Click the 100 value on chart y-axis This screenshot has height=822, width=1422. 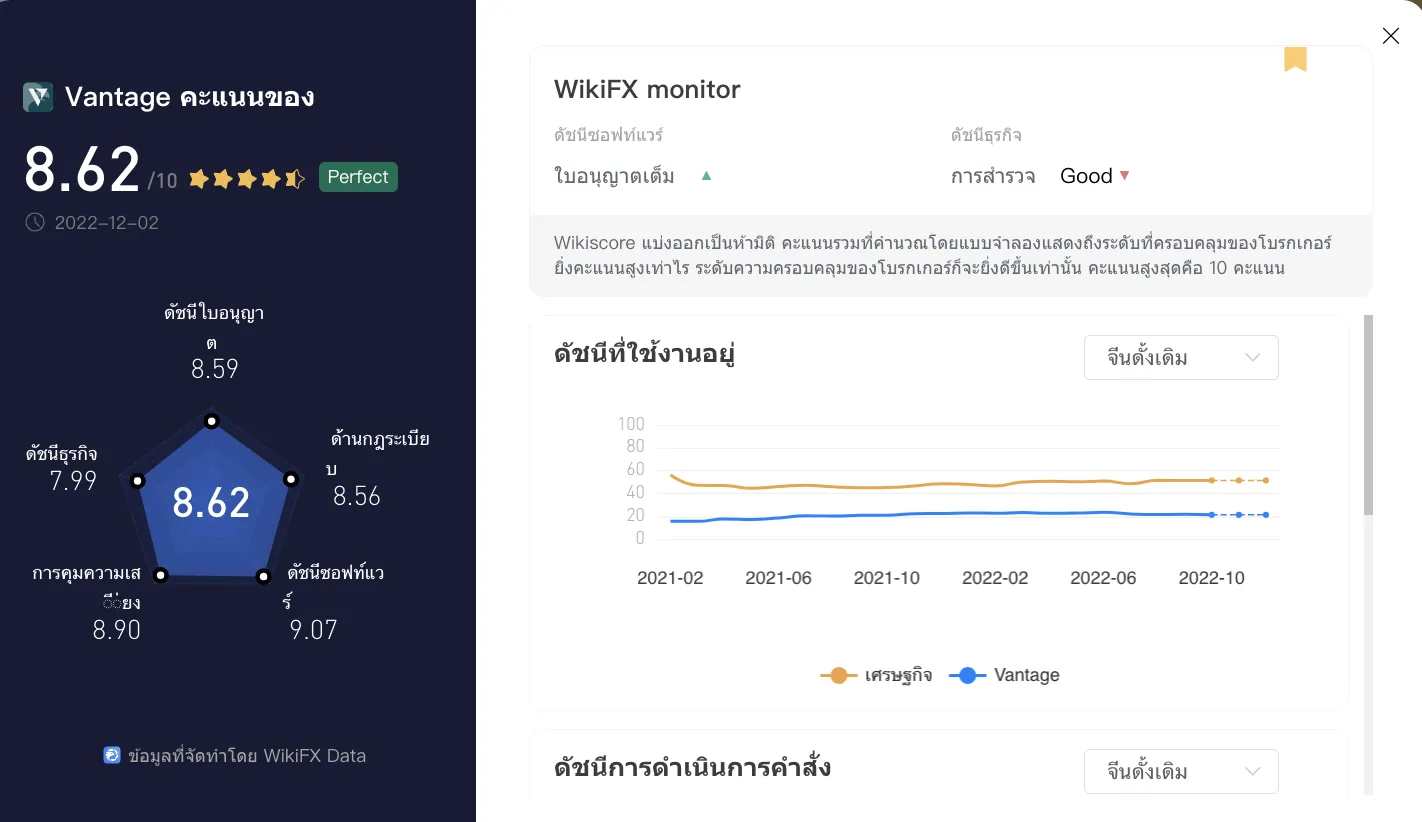pos(631,424)
